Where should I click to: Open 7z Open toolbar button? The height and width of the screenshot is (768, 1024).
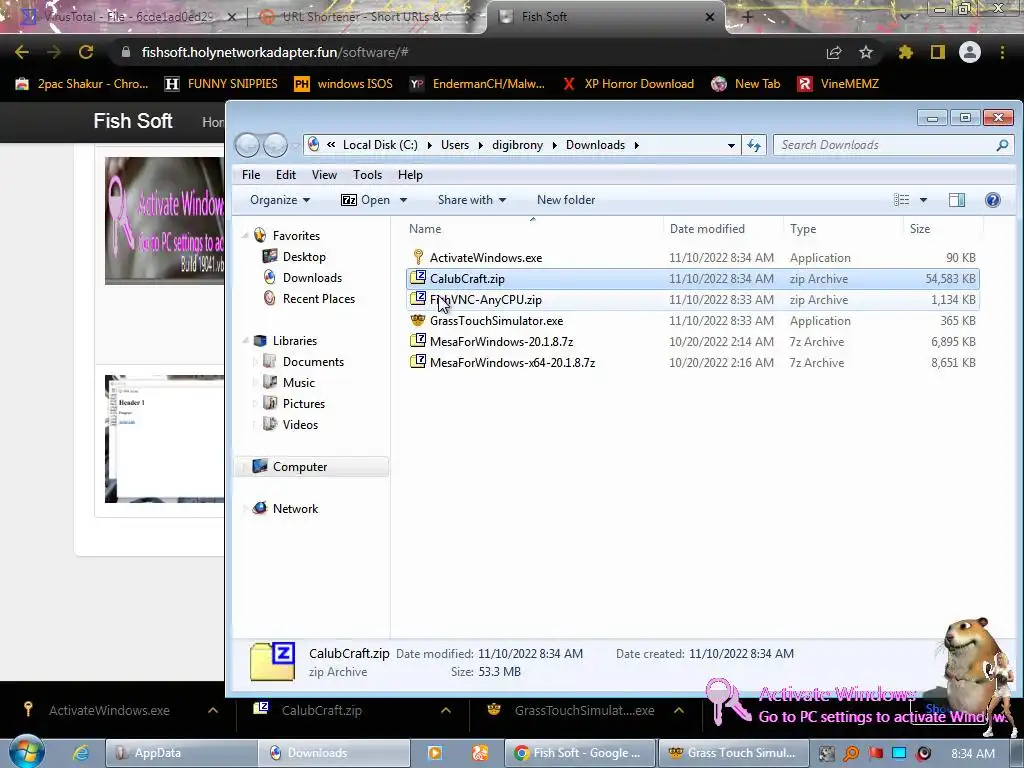pos(366,200)
